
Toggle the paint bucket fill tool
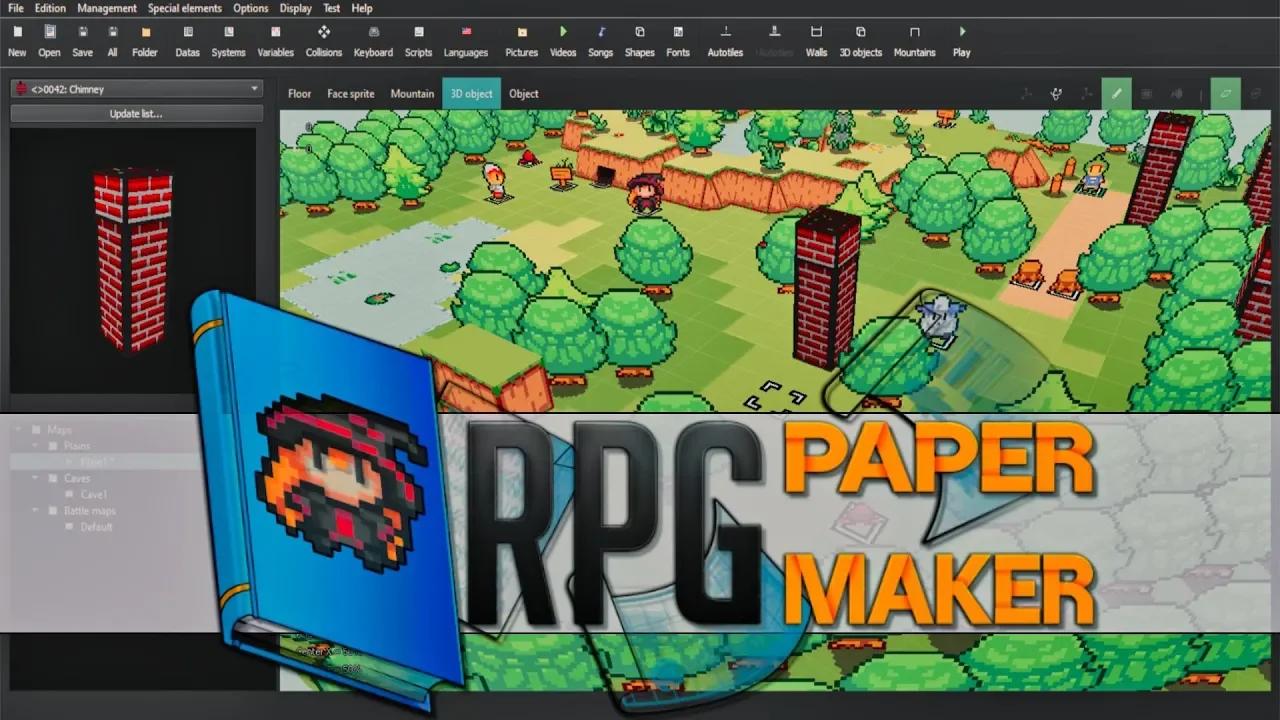click(1176, 94)
